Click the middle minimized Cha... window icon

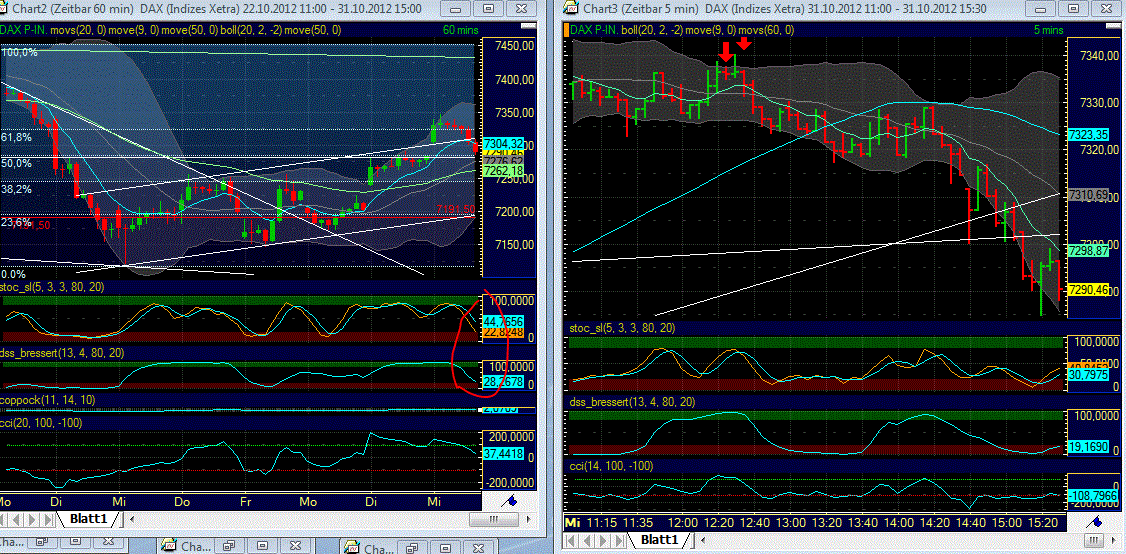(x=168, y=546)
